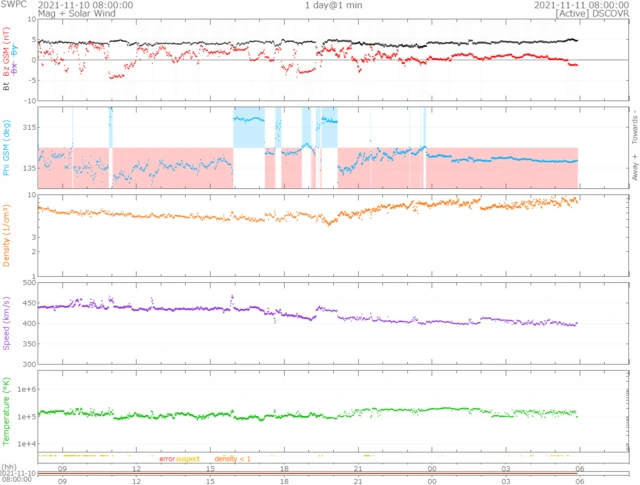Click the Temperature axis label
Image resolution: width=640 pixels, height=485 pixels.
click(7, 408)
